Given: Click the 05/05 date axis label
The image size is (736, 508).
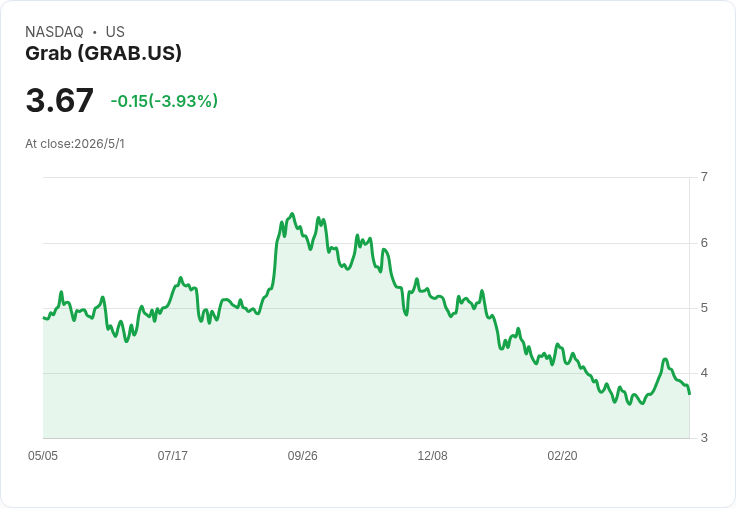Looking at the screenshot, I should pos(43,455).
